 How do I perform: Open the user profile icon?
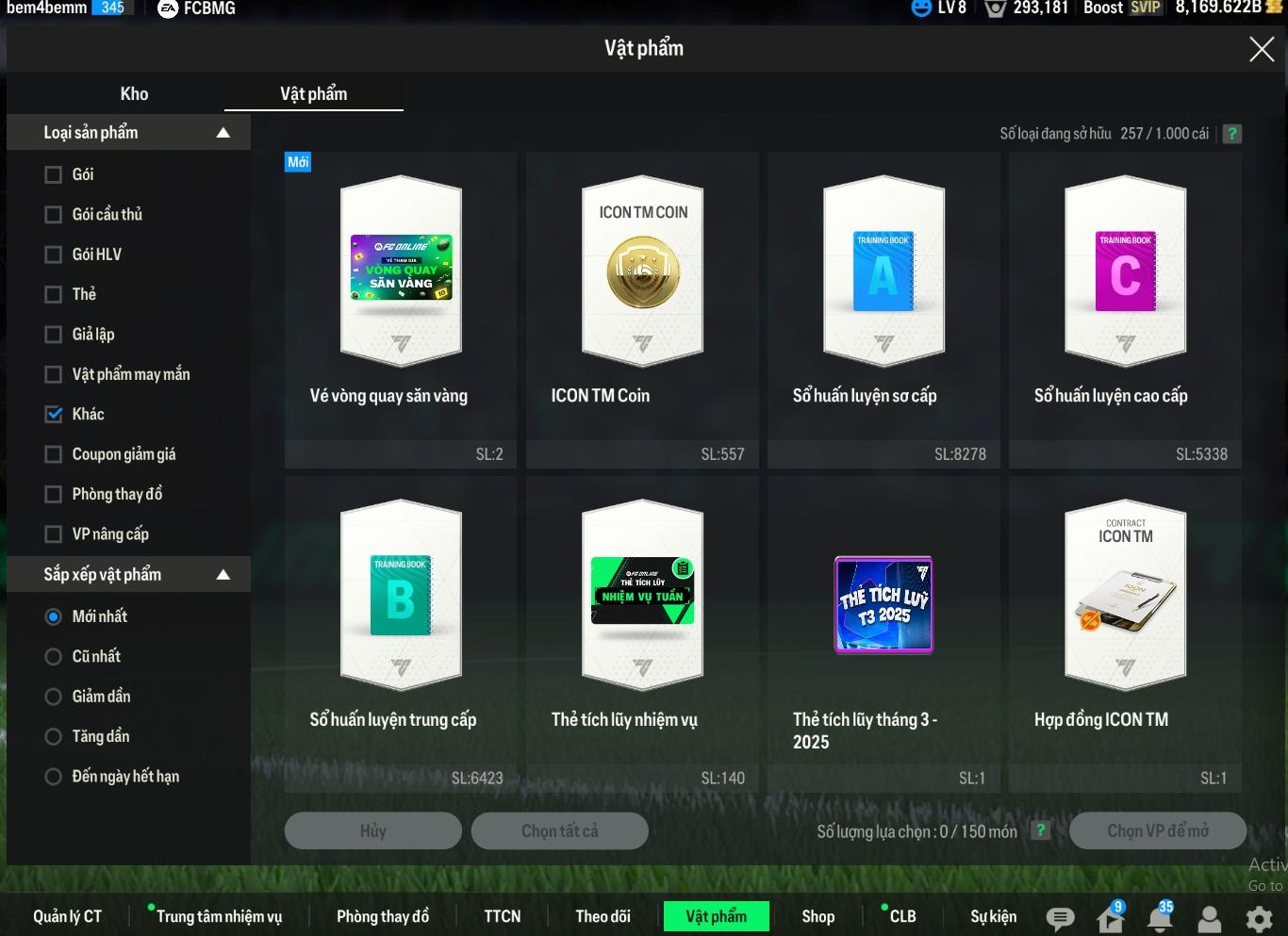coord(1209,918)
